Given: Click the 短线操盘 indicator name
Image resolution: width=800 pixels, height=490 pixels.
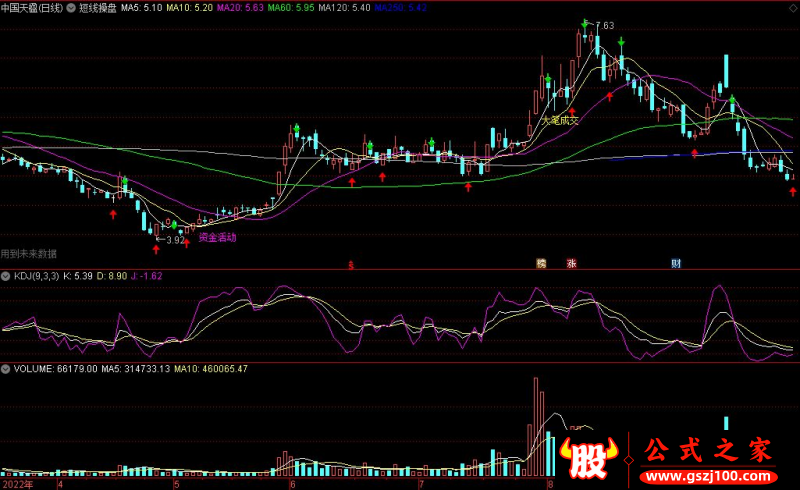Looking at the screenshot, I should (x=97, y=7).
